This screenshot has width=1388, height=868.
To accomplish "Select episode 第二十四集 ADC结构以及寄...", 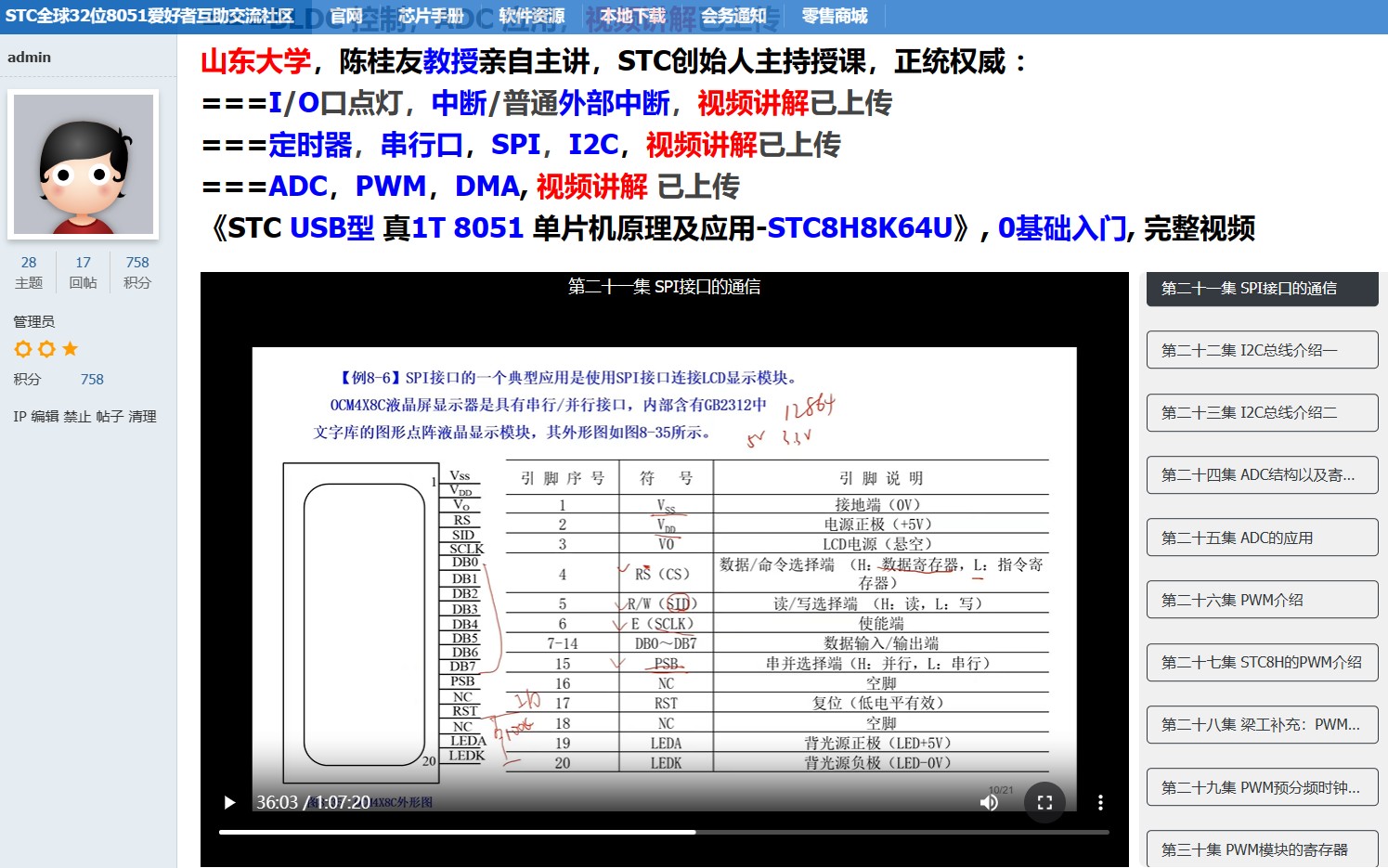I will click(1262, 474).
